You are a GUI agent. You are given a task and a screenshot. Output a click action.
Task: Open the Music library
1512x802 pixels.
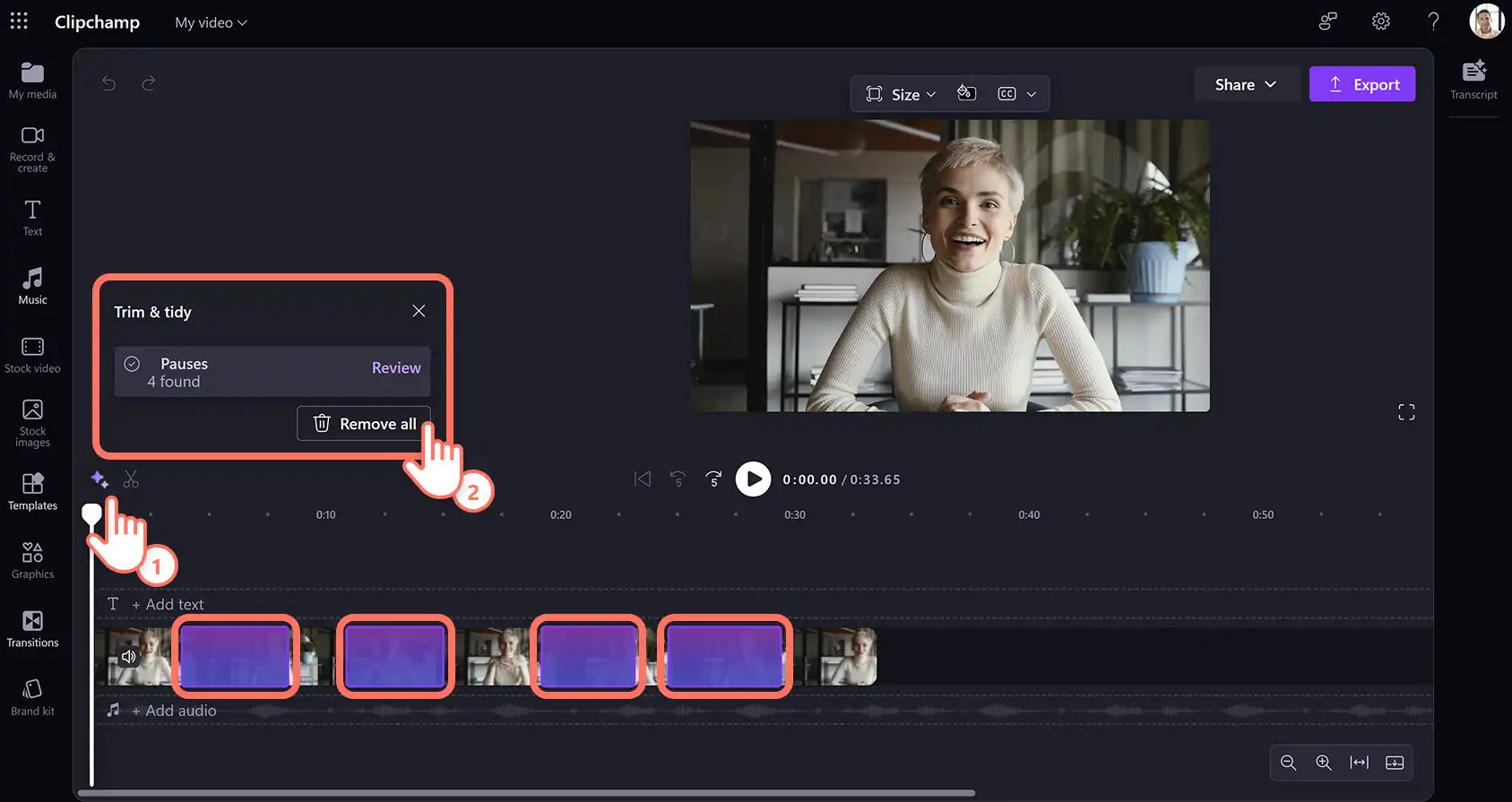point(32,287)
